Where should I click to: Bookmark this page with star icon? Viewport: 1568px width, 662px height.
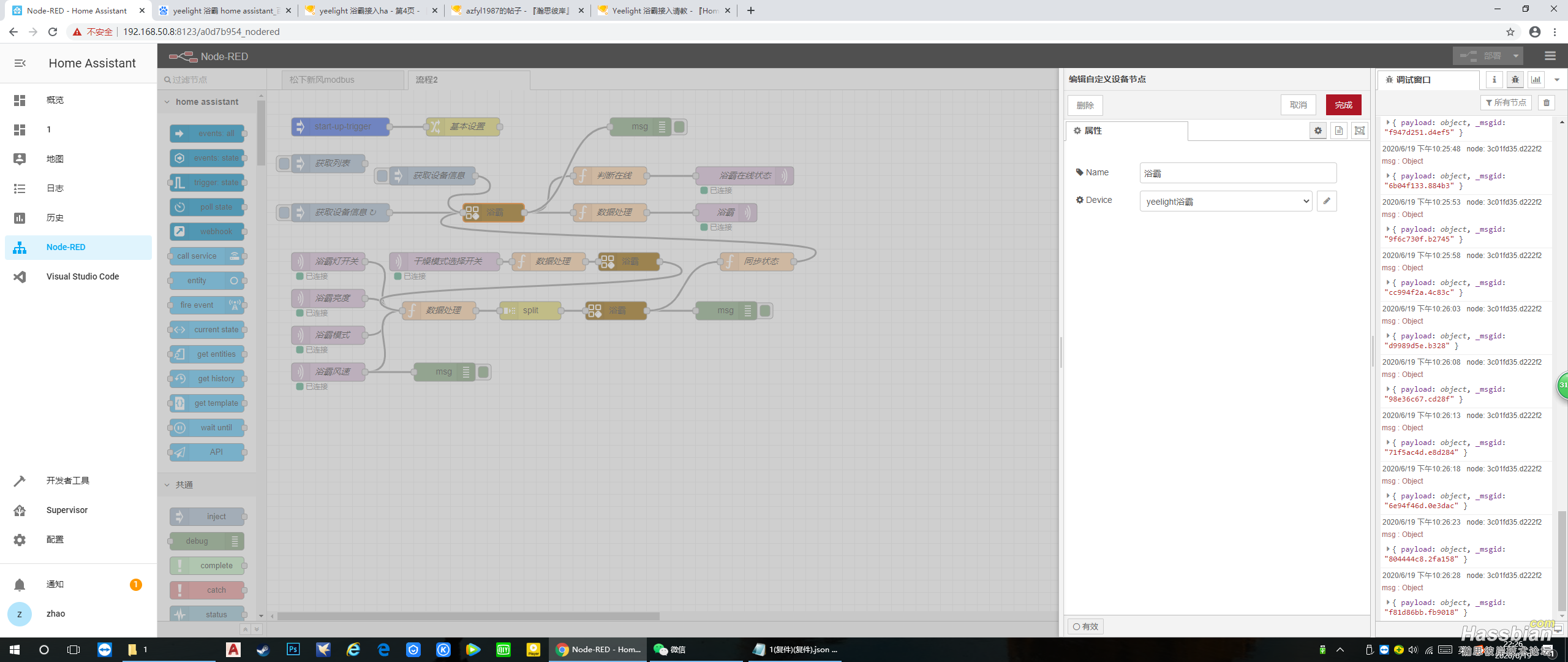1510,32
